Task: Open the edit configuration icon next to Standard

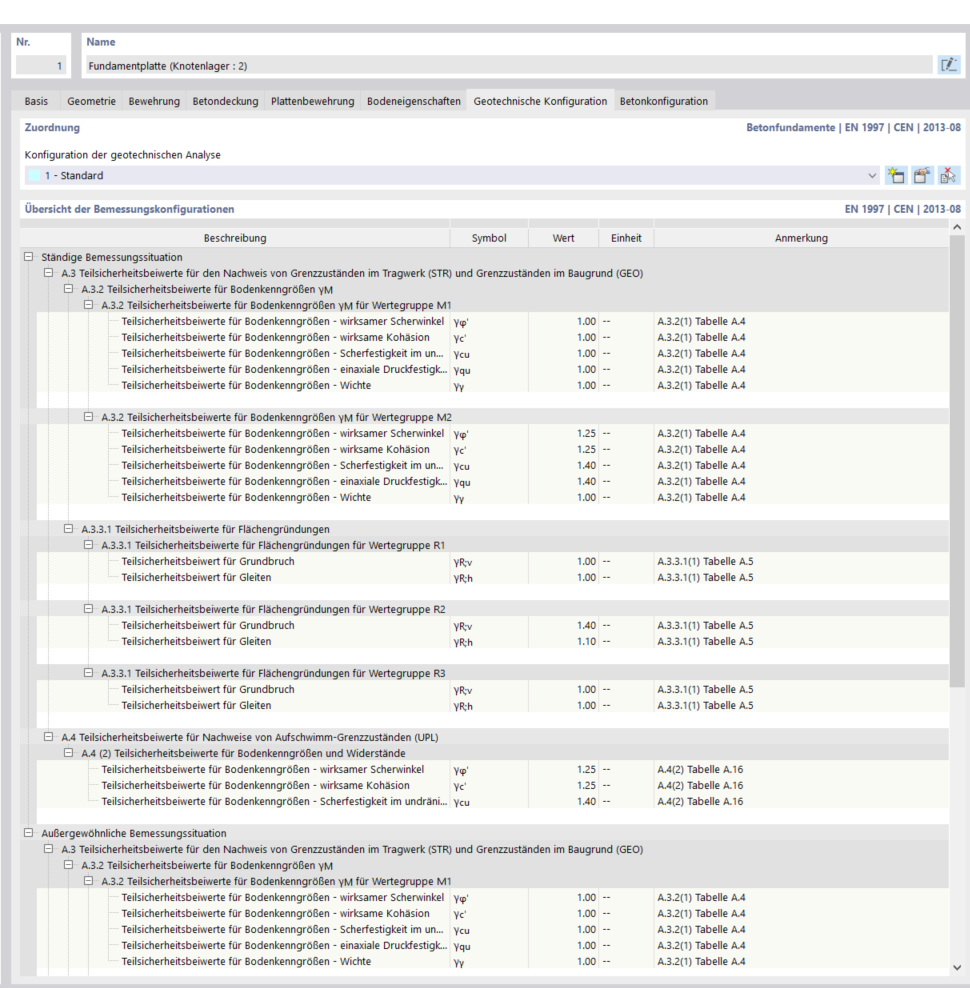Action: click(x=922, y=176)
